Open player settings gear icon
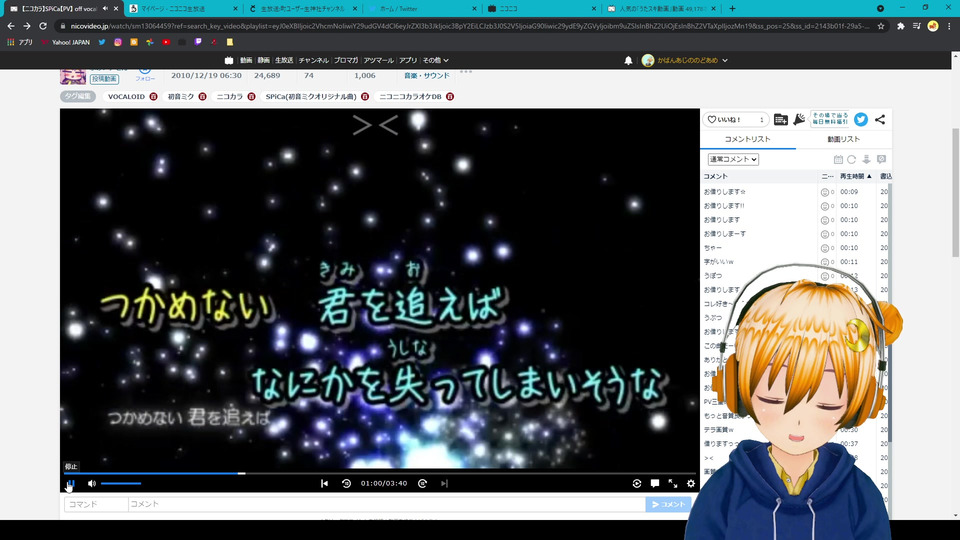 pyautogui.click(x=691, y=484)
